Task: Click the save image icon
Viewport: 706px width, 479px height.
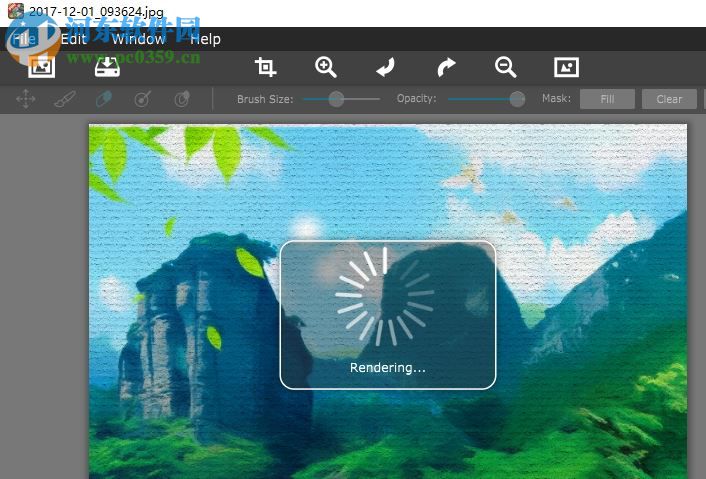Action: [x=107, y=67]
